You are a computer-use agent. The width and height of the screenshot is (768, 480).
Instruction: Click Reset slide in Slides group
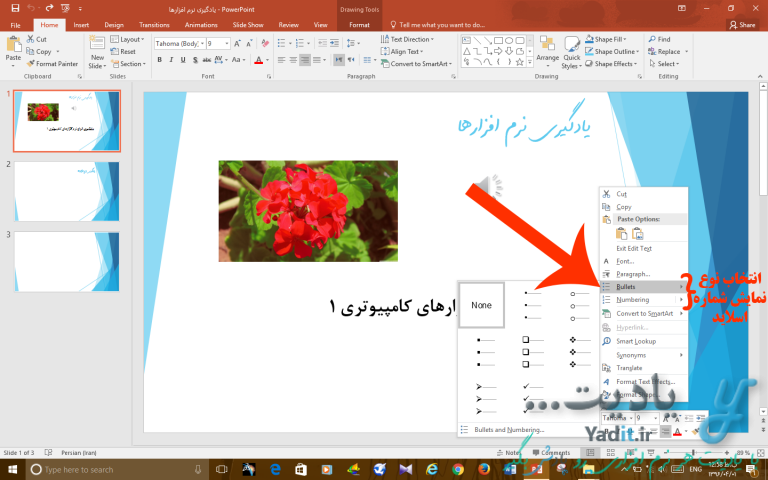pyautogui.click(x=123, y=51)
